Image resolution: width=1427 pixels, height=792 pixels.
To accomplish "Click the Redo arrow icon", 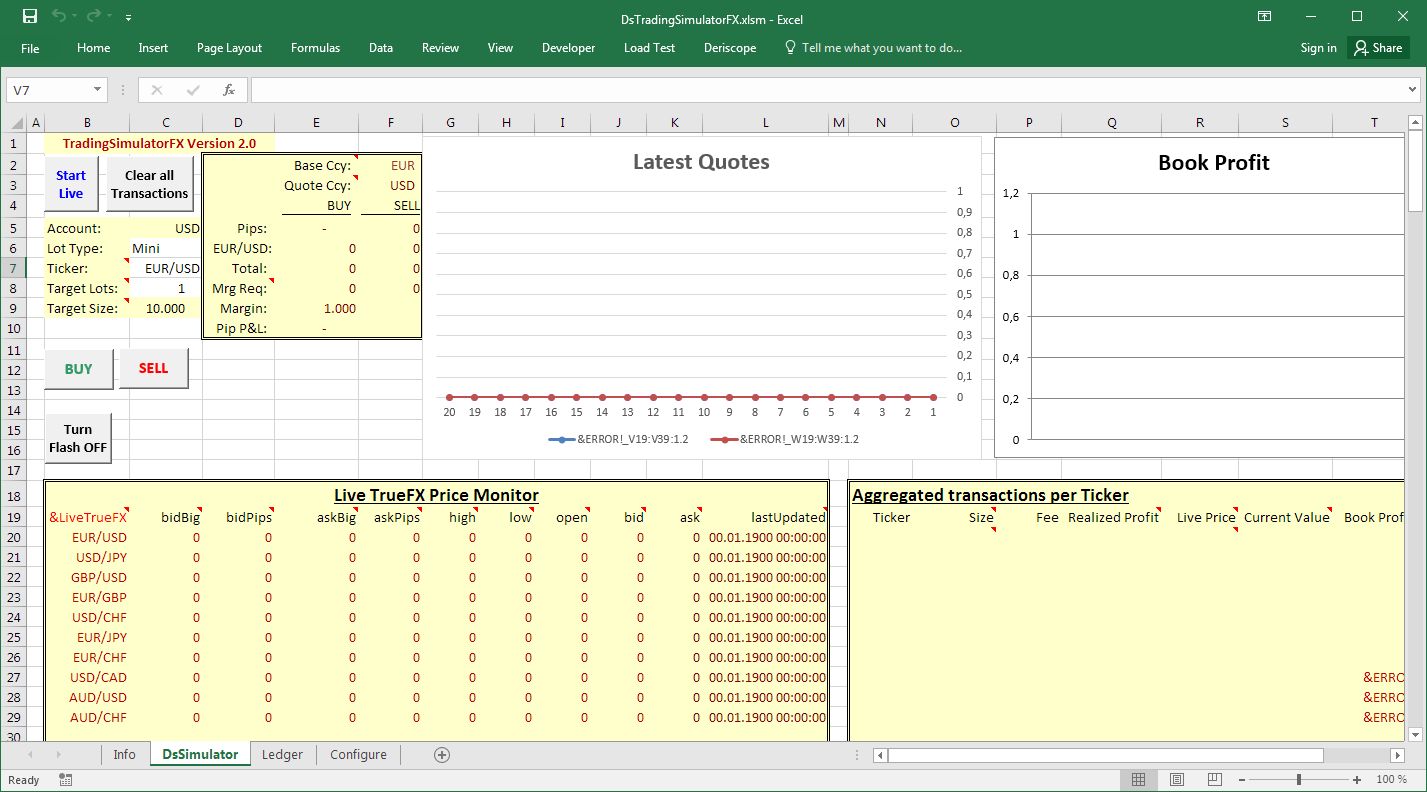I will (x=93, y=17).
